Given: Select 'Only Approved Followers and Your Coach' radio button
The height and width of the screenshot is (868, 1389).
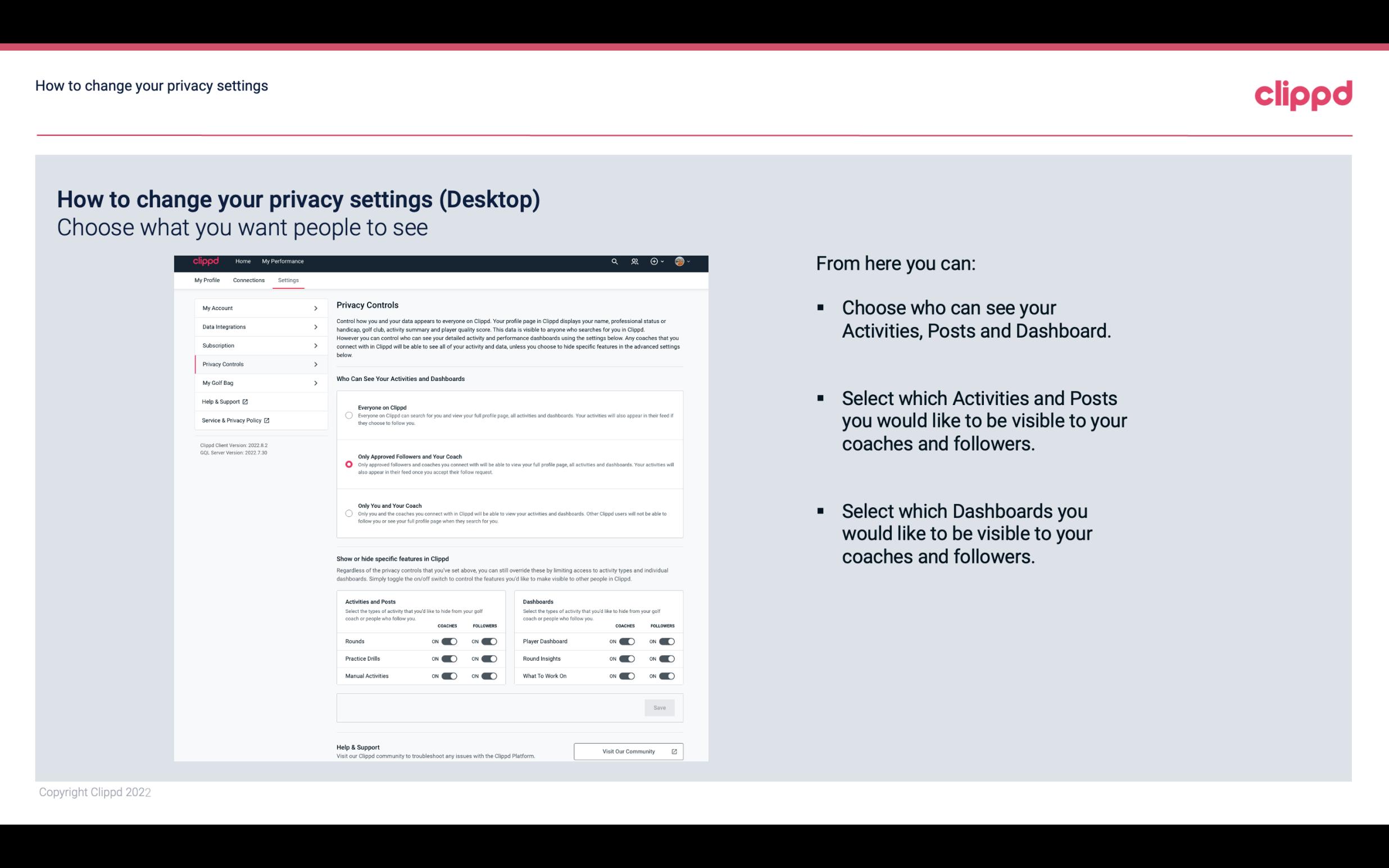Looking at the screenshot, I should pos(349,464).
